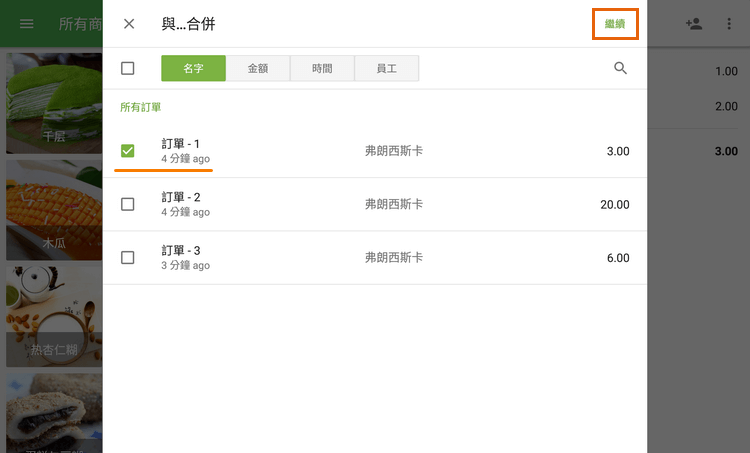Image resolution: width=750 pixels, height=453 pixels.
Task: Toggle the select-all orders checkbox
Action: [x=128, y=68]
